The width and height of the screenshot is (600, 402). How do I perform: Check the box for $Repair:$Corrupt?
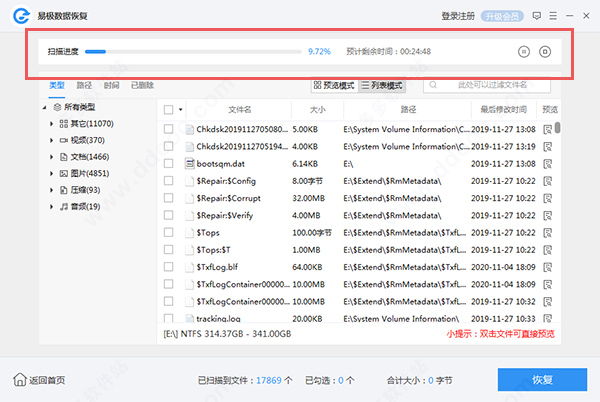pos(168,198)
